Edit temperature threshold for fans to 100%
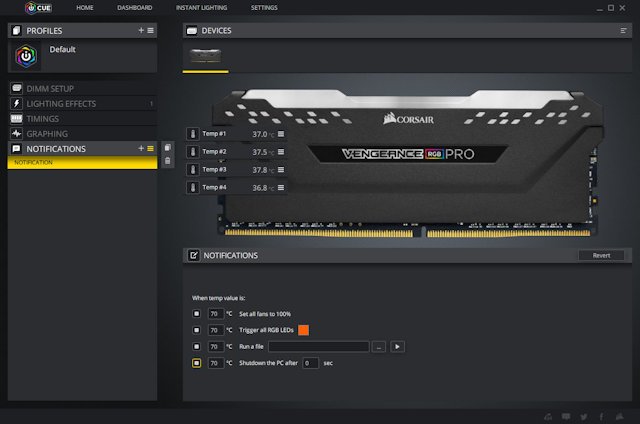 coord(216,314)
